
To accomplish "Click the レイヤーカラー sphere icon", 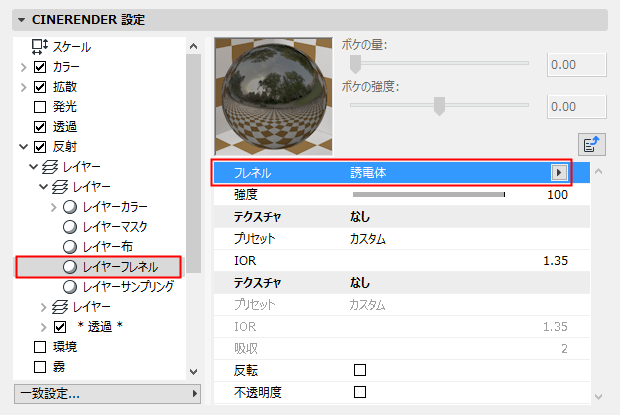I will (x=70, y=207).
